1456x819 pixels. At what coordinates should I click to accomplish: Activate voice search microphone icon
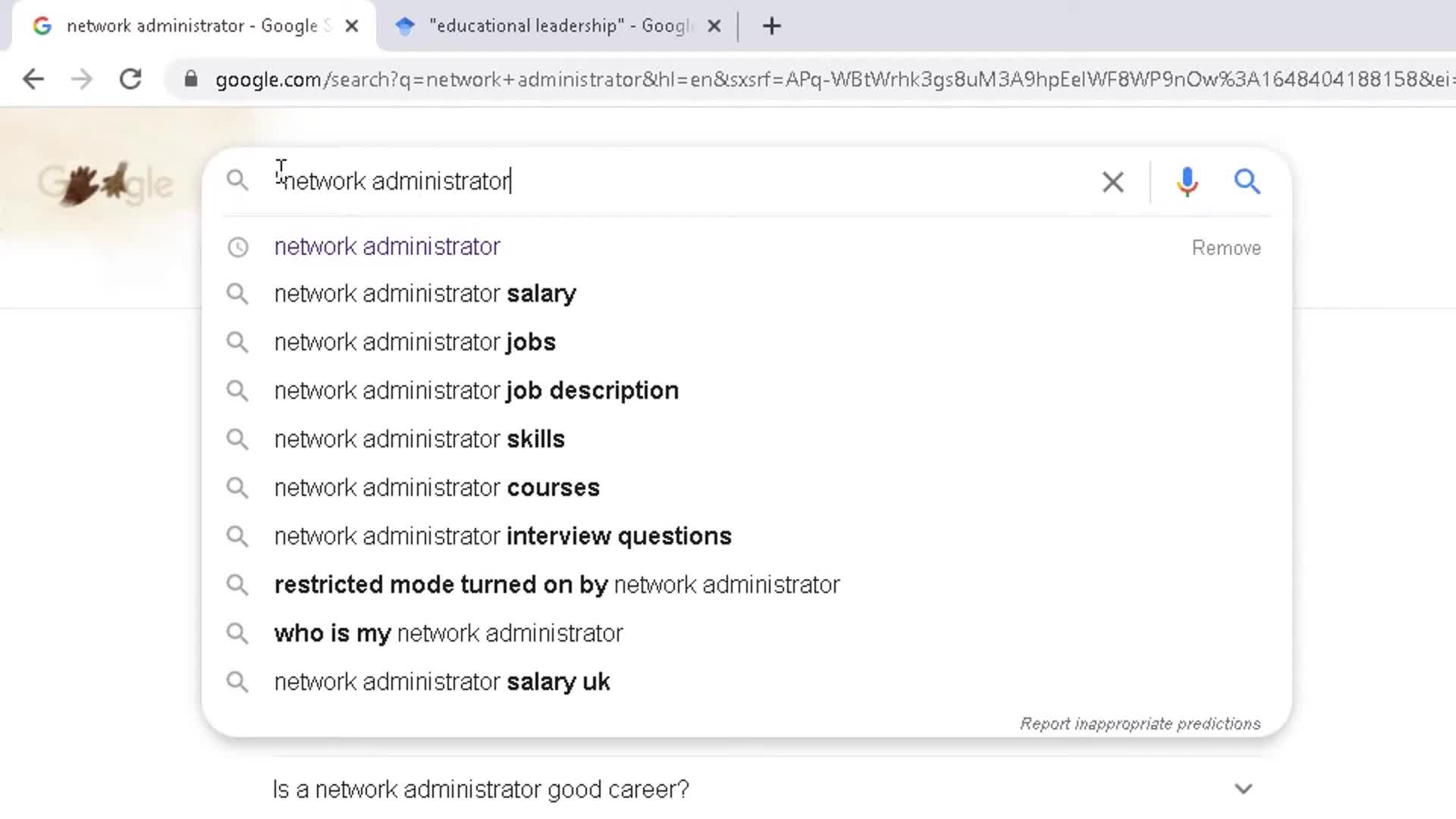pos(1187,182)
